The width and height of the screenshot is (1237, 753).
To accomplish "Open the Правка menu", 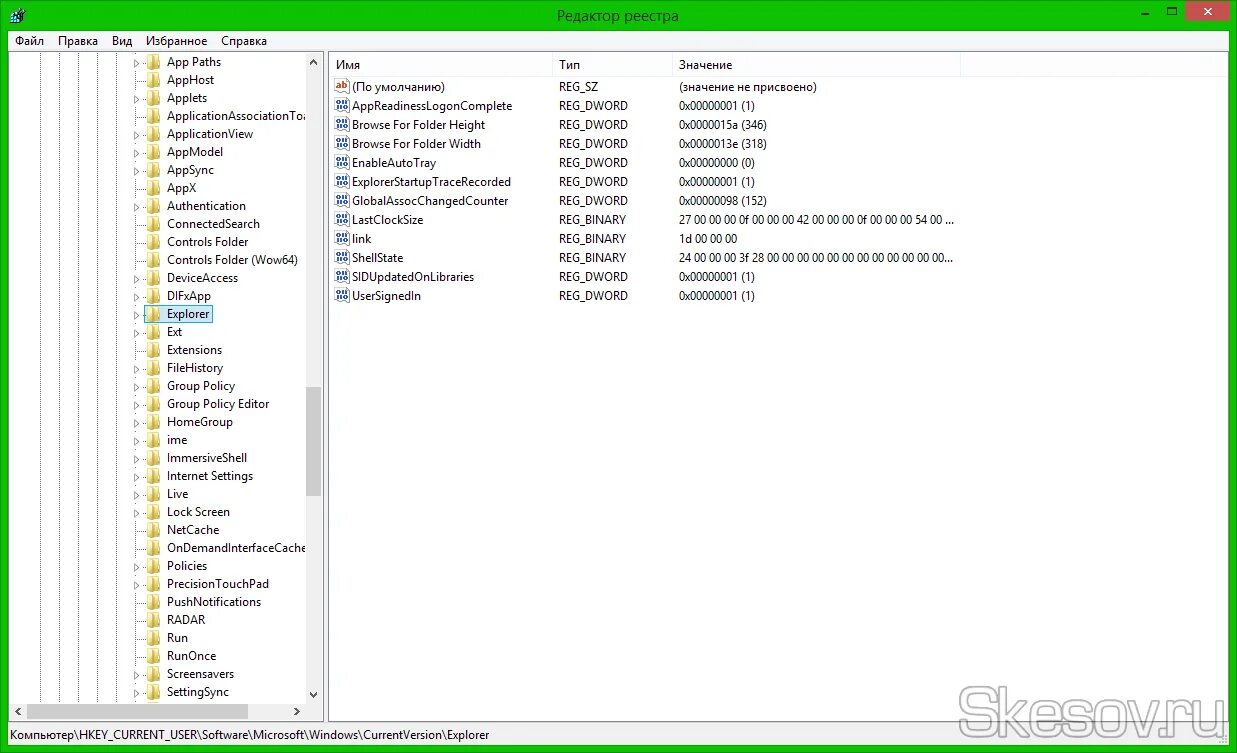I will point(77,40).
